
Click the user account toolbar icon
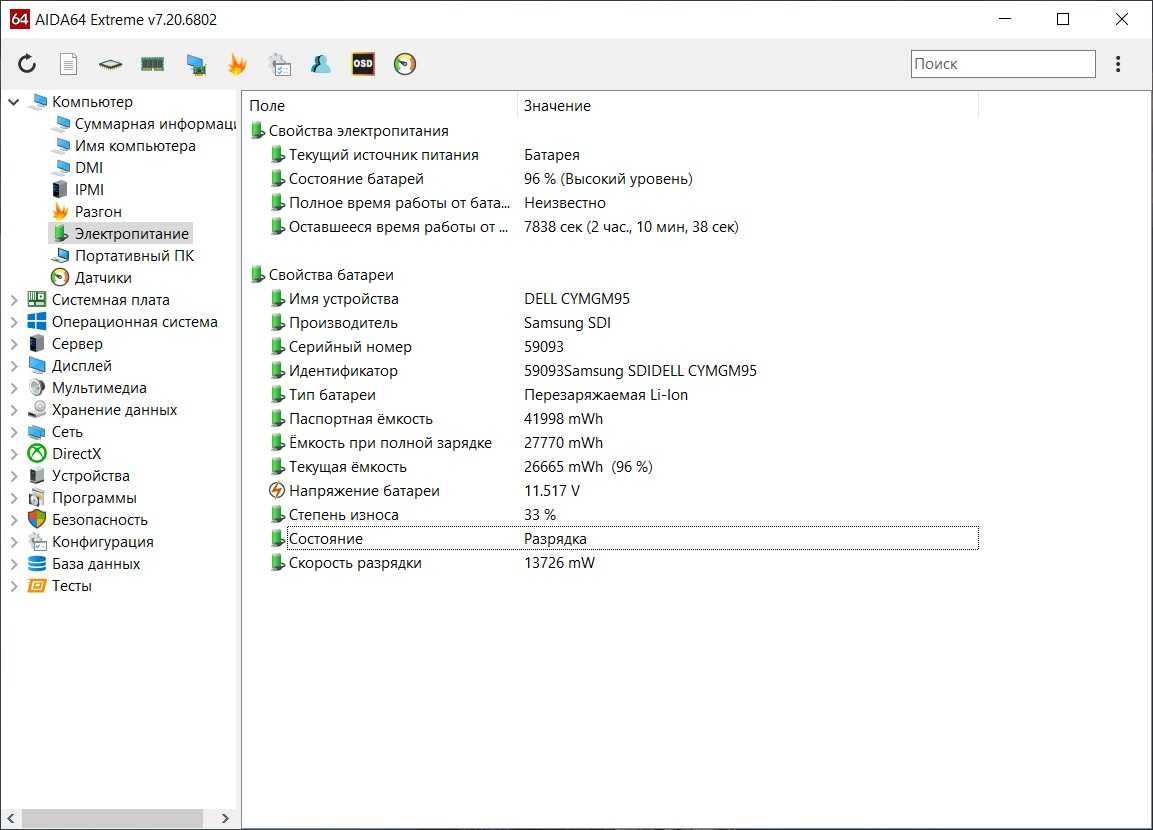pyautogui.click(x=321, y=64)
